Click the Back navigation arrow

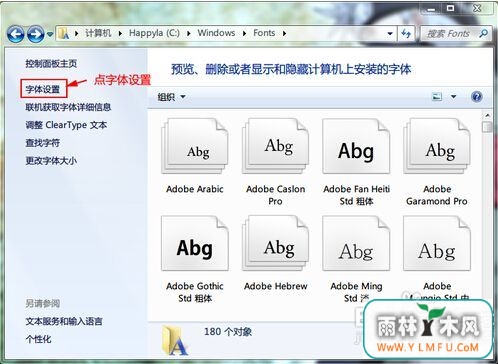[16, 34]
